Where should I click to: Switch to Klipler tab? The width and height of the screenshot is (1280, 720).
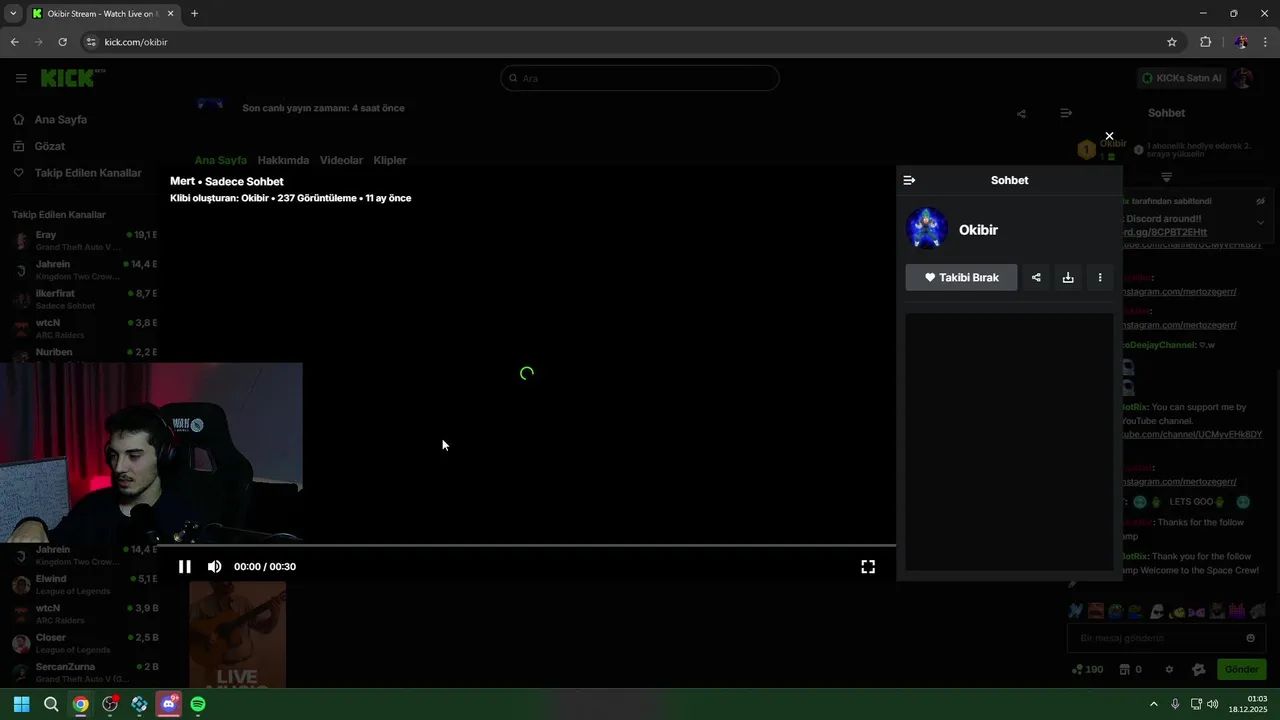click(390, 160)
